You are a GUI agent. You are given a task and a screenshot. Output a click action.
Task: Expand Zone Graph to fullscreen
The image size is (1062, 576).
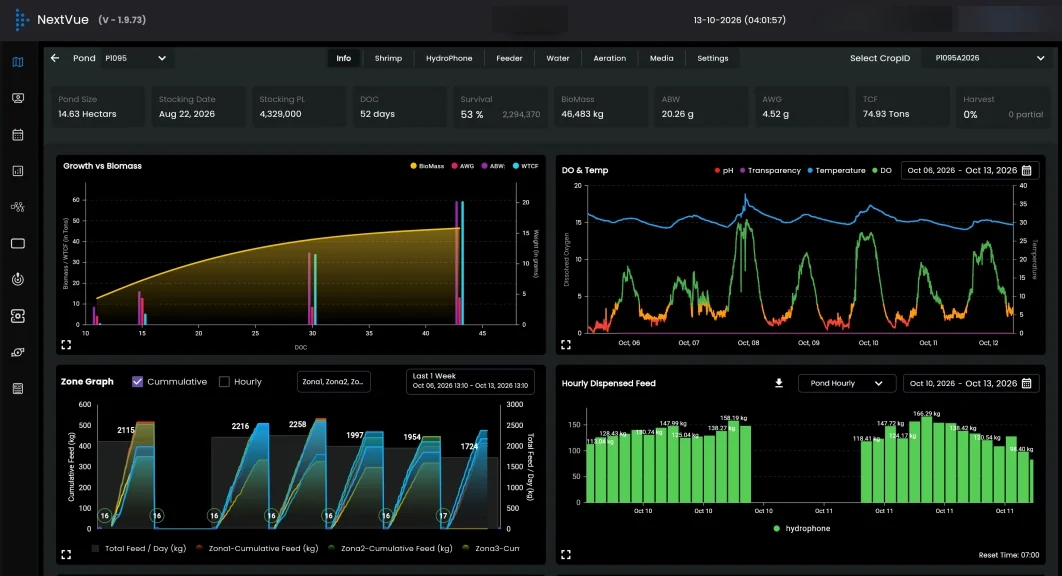coord(66,554)
